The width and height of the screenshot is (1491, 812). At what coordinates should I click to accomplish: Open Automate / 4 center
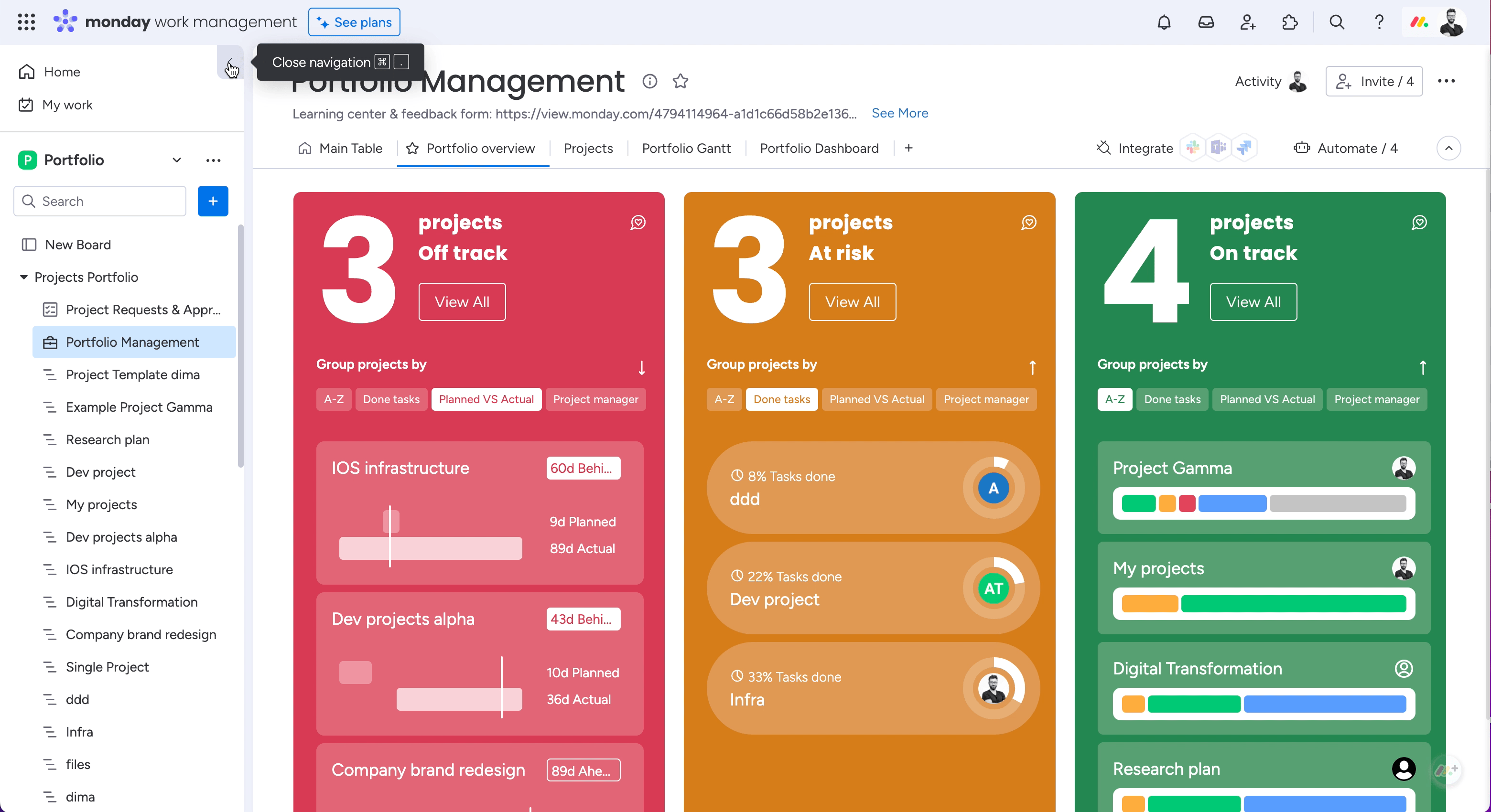(1345, 149)
